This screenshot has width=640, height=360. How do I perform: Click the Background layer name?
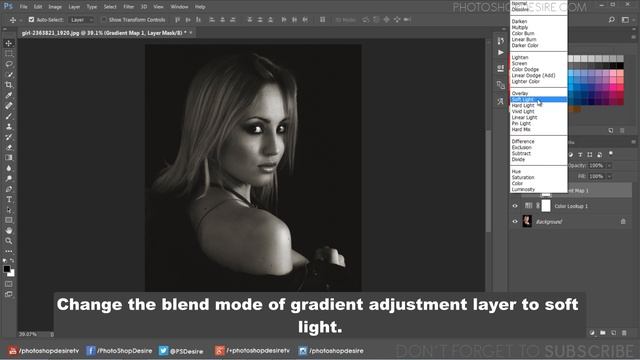(x=549, y=222)
